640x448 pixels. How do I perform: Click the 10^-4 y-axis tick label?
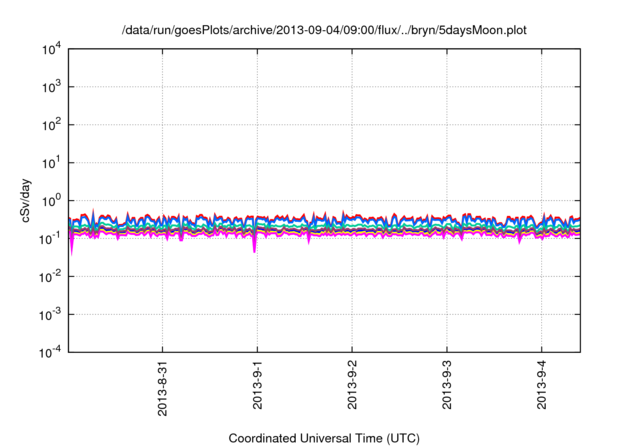point(51,352)
